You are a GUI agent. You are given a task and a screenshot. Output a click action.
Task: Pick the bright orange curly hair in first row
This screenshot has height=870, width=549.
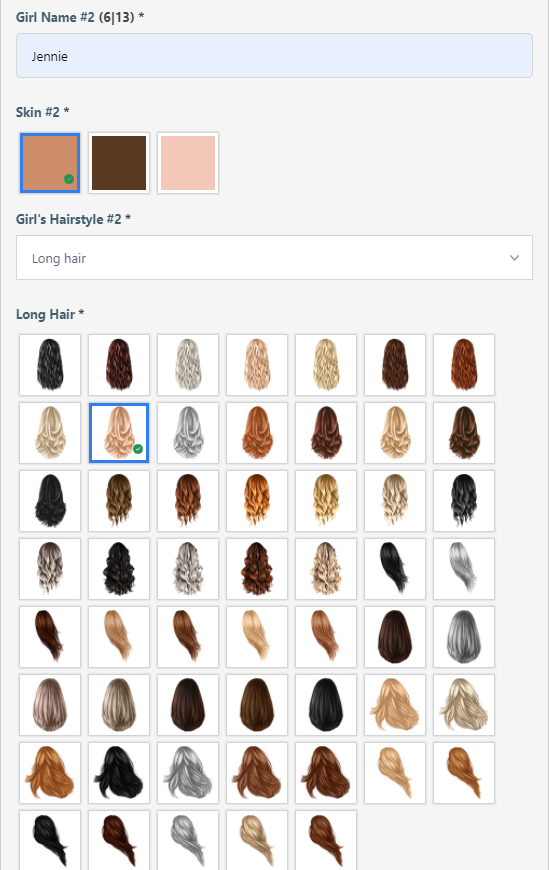click(x=464, y=365)
